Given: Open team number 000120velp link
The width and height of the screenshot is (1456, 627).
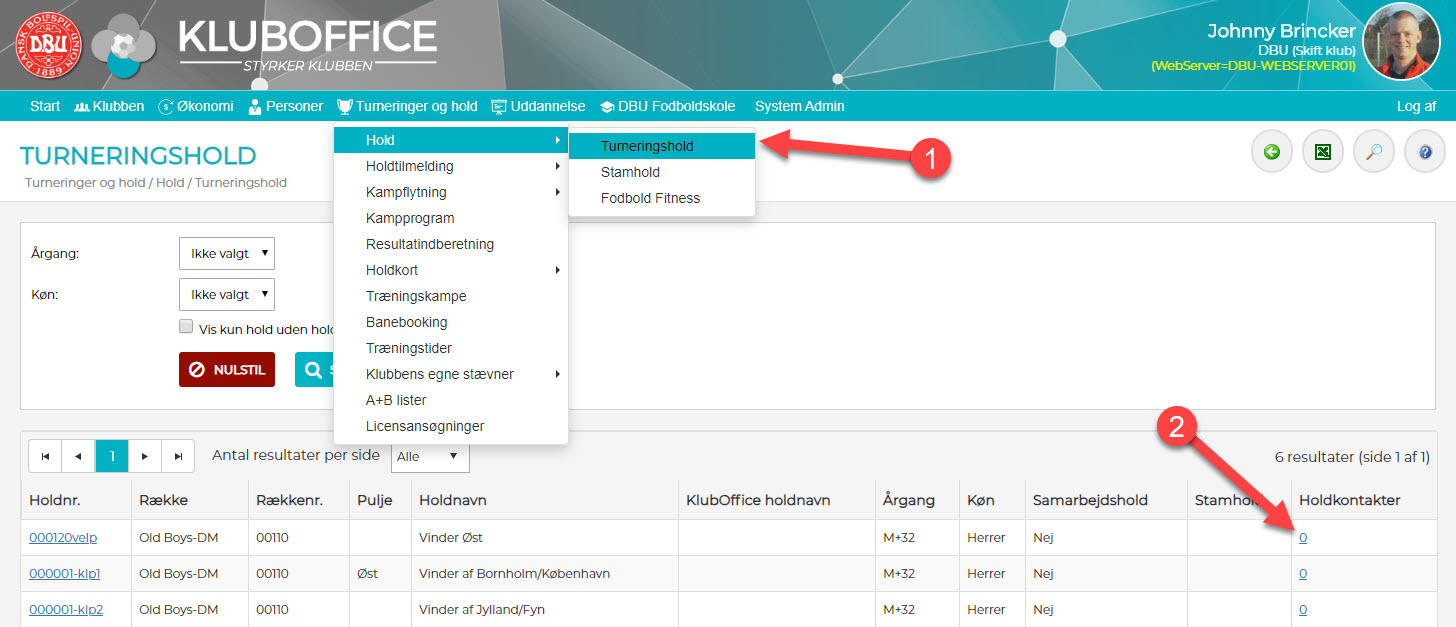Looking at the screenshot, I should pos(65,538).
